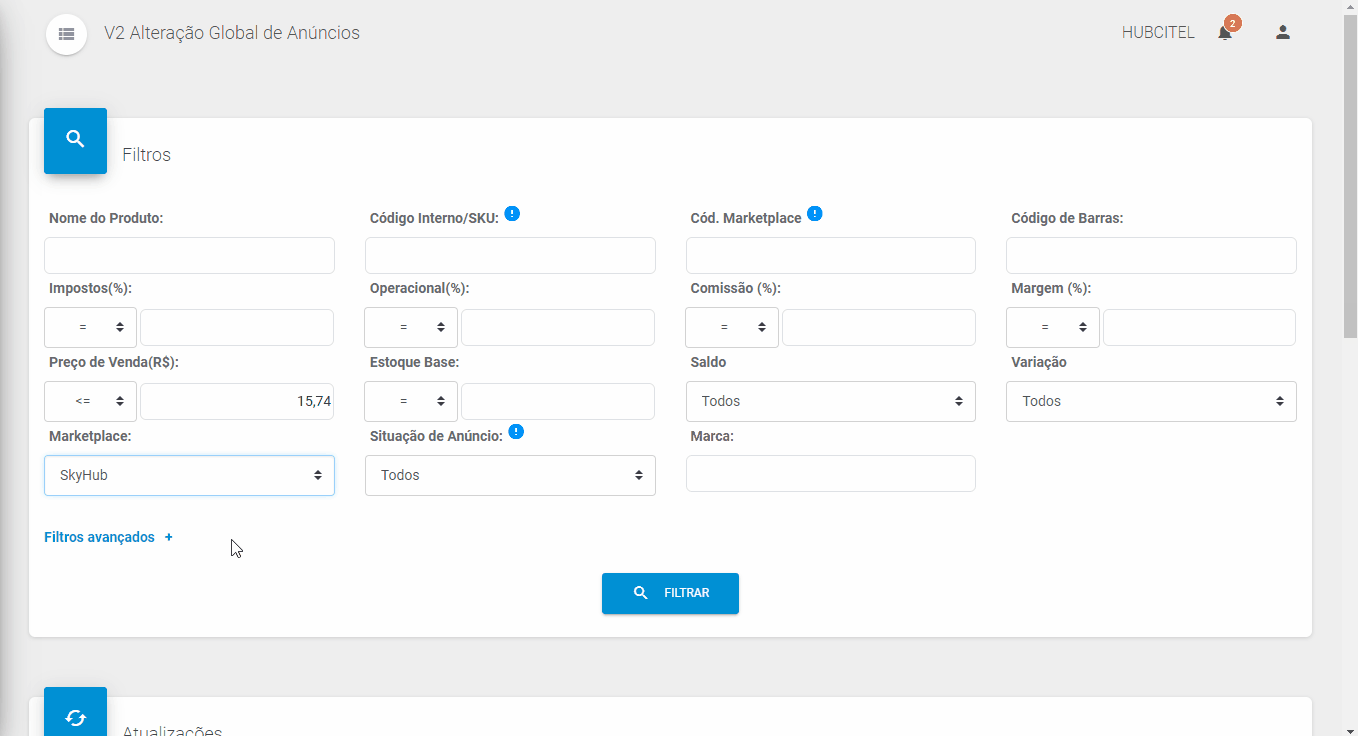
Task: Focus the Código Interno/SKU field
Action: (x=510, y=255)
